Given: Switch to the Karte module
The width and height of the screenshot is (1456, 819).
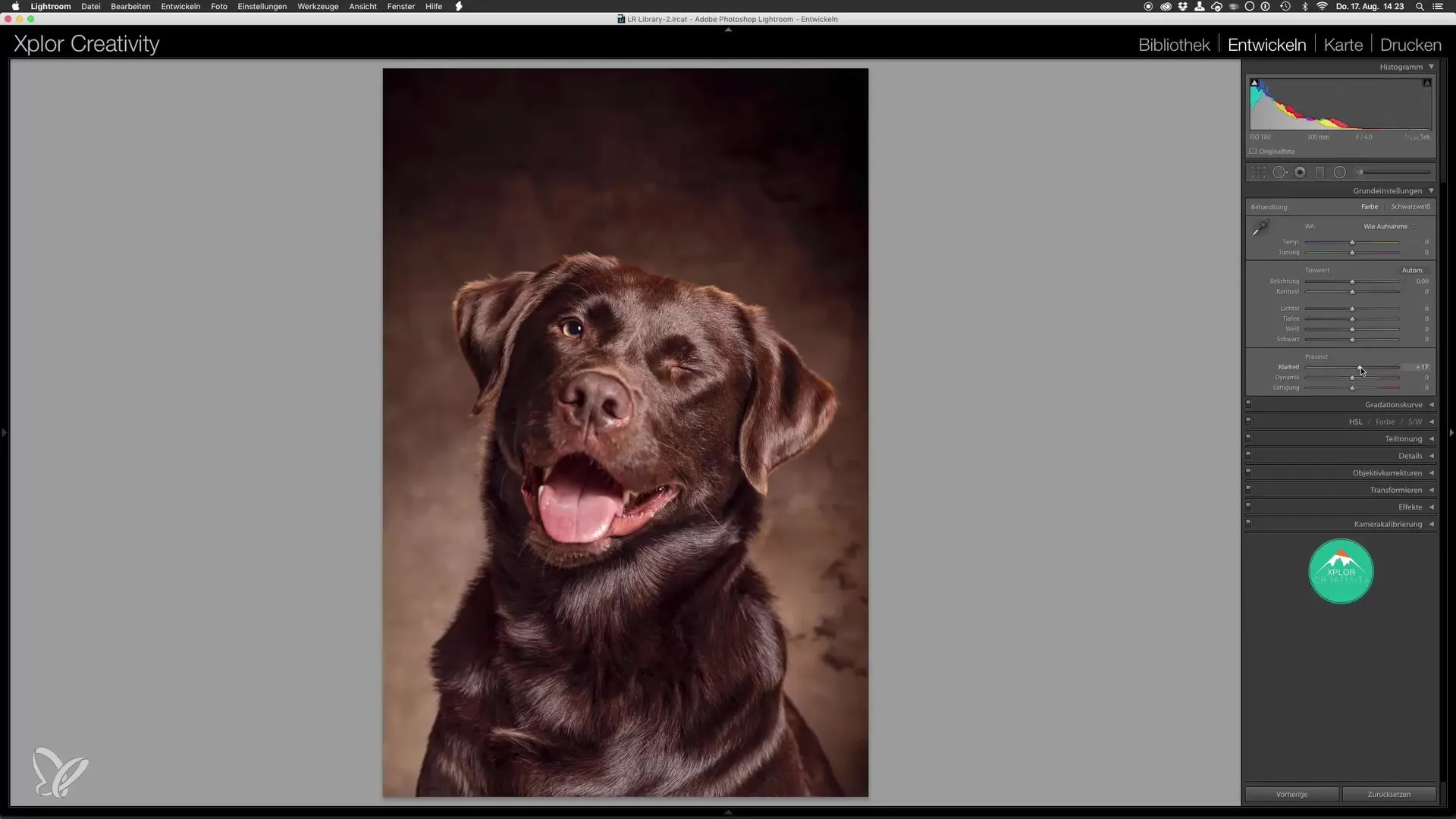Looking at the screenshot, I should [1343, 45].
